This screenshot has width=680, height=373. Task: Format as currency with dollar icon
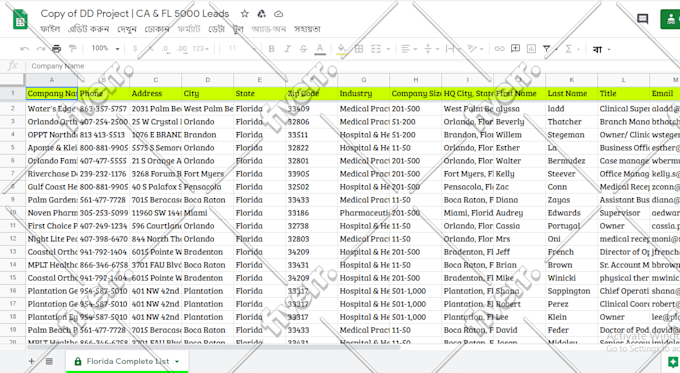pyautogui.click(x=135, y=49)
